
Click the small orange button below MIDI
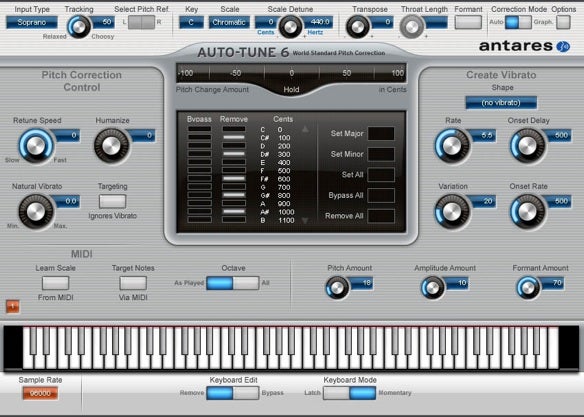coord(13,306)
